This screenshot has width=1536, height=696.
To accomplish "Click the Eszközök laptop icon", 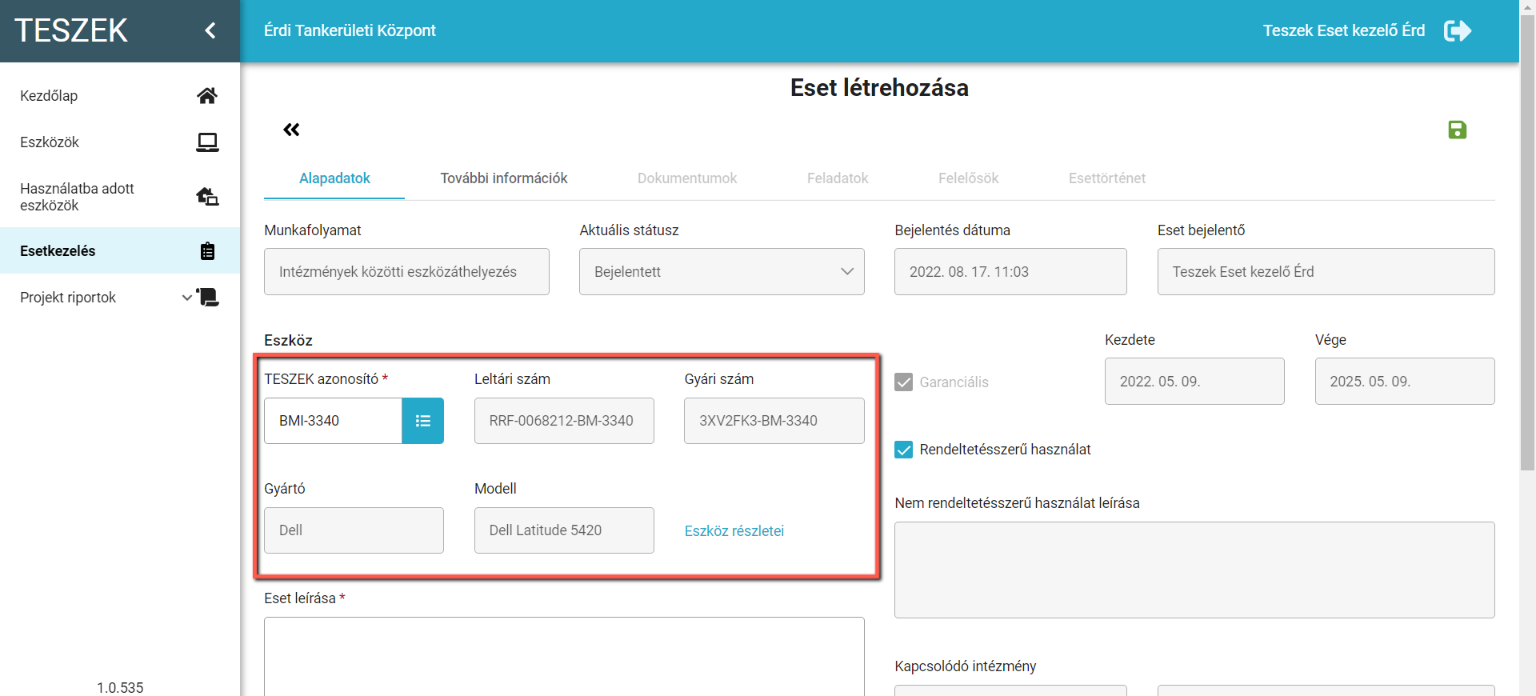I will (x=207, y=142).
